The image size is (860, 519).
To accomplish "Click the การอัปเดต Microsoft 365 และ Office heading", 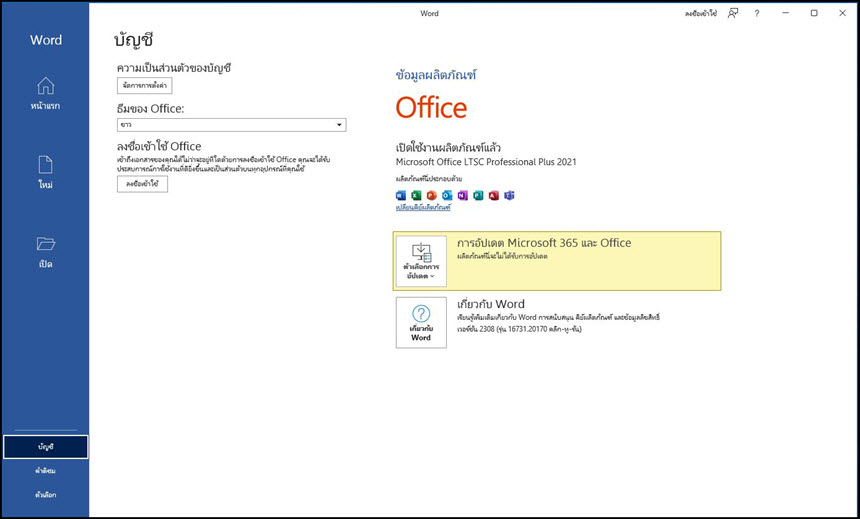I will tap(544, 242).
